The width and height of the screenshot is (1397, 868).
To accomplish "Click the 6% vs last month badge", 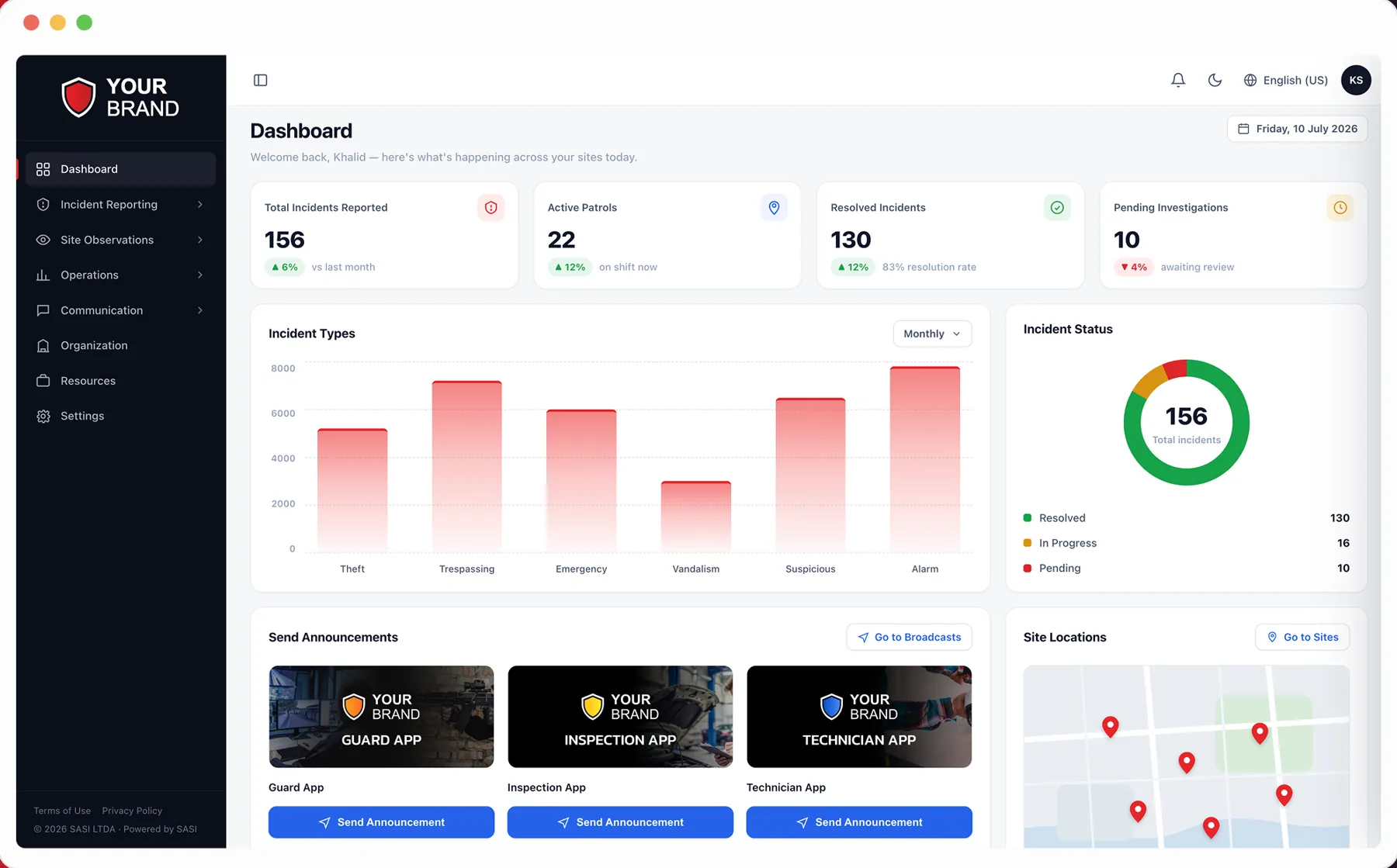I will click(285, 267).
